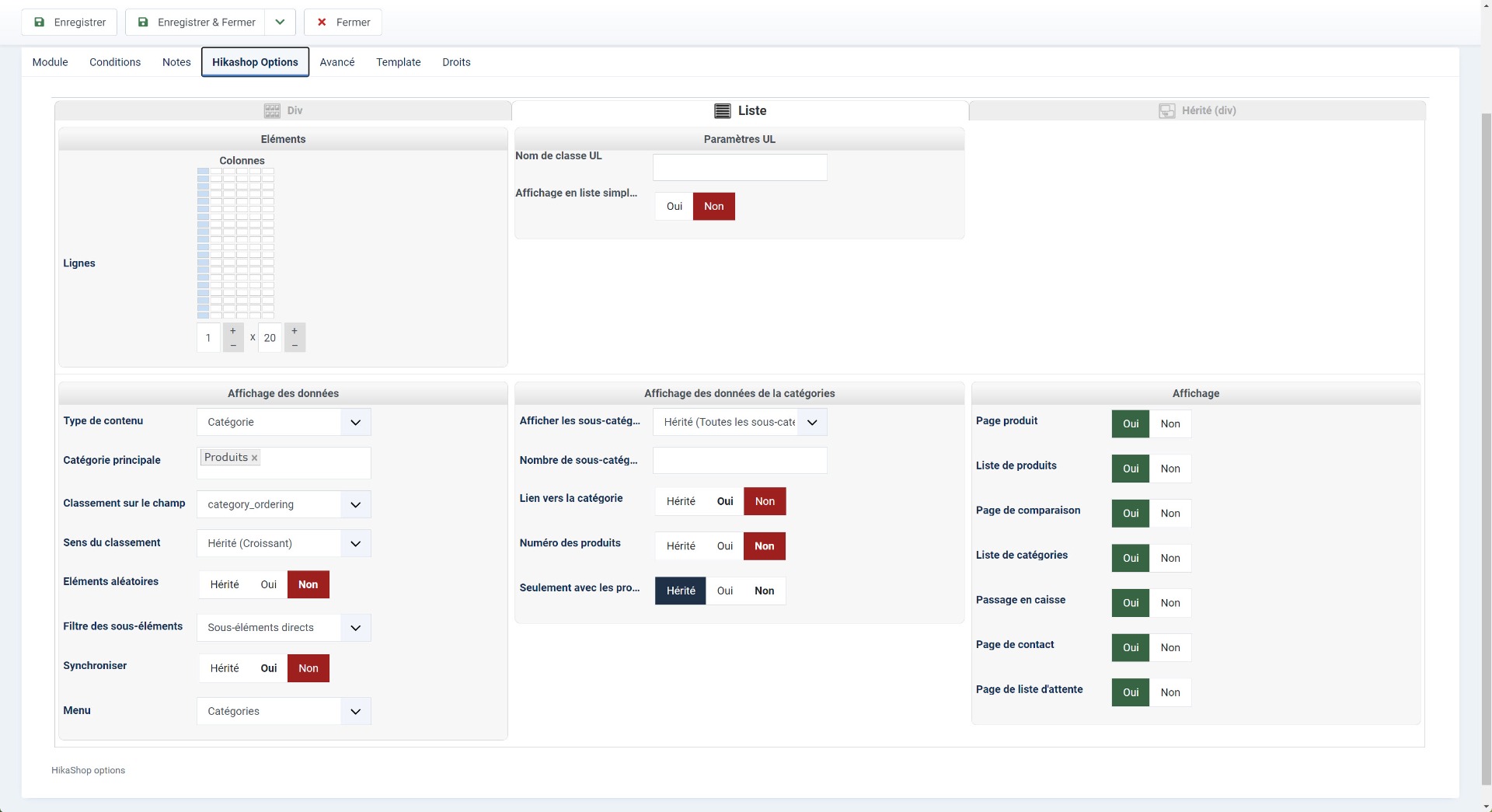The height and width of the screenshot is (812, 1492).
Task: Focus the Nombre de sous-catégories field
Action: [x=740, y=461]
